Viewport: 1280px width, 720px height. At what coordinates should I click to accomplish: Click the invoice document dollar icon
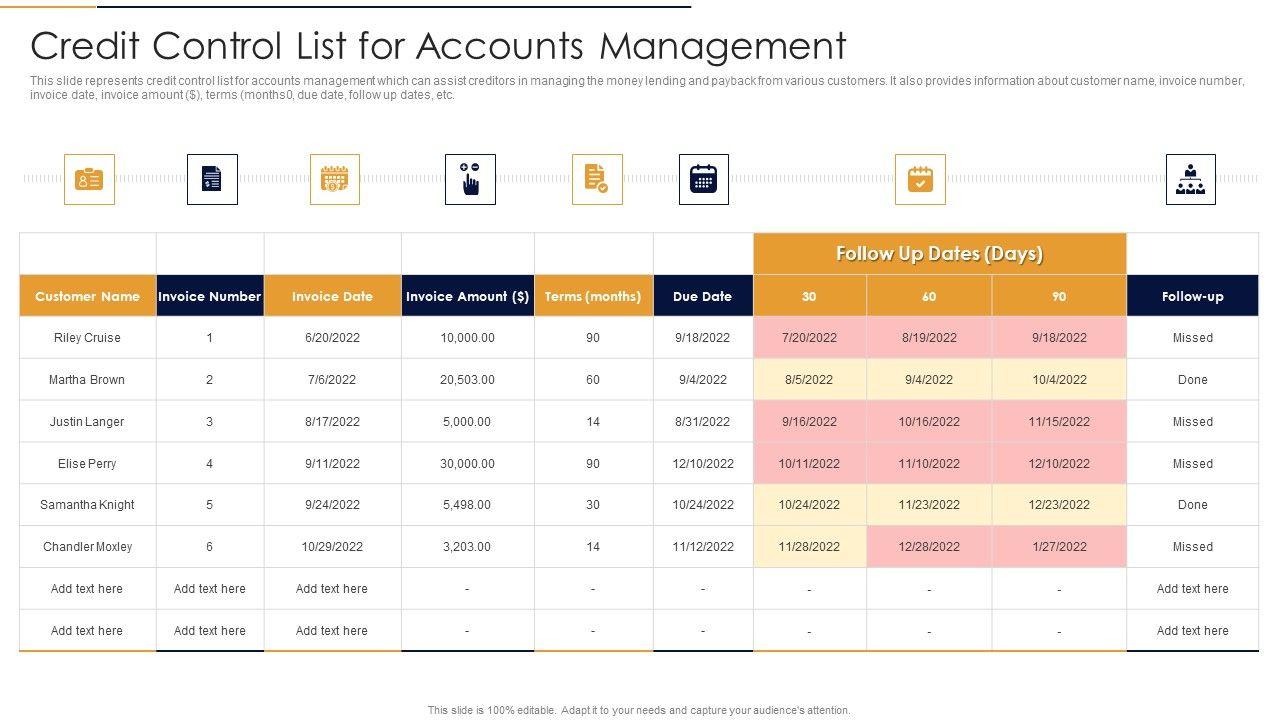(x=212, y=179)
